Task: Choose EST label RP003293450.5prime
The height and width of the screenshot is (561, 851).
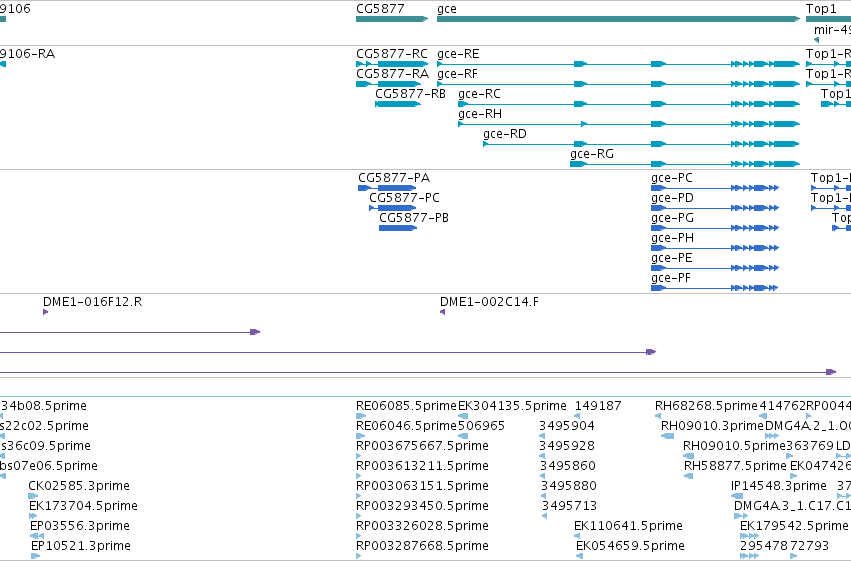Action: pyautogui.click(x=422, y=506)
